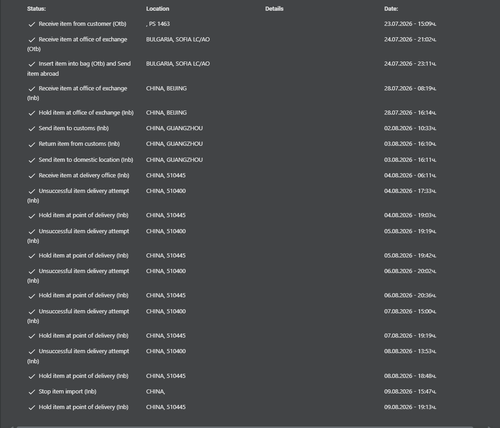Viewport: 500px width, 428px height.
Task: Click BULGARIA, SOFIA LC/AO location at 21:02
Action: (178, 39)
